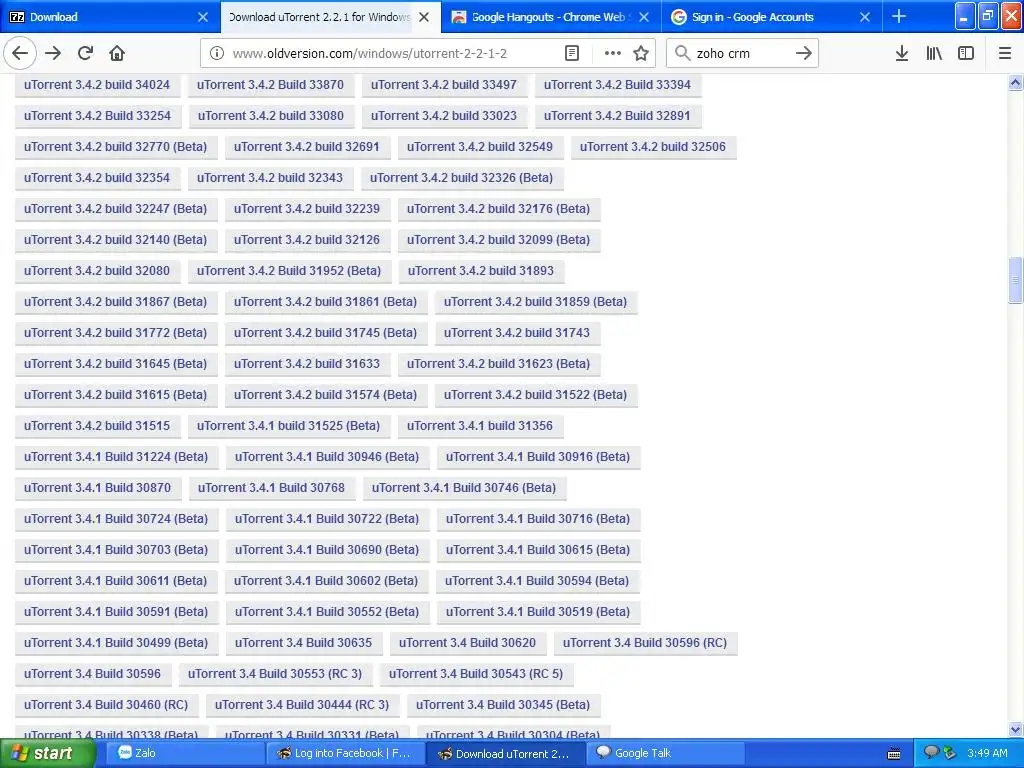The width and height of the screenshot is (1024, 768).
Task: Open uTorrent 3.4.1 Build 30519 (Beta) link
Action: tap(538, 612)
